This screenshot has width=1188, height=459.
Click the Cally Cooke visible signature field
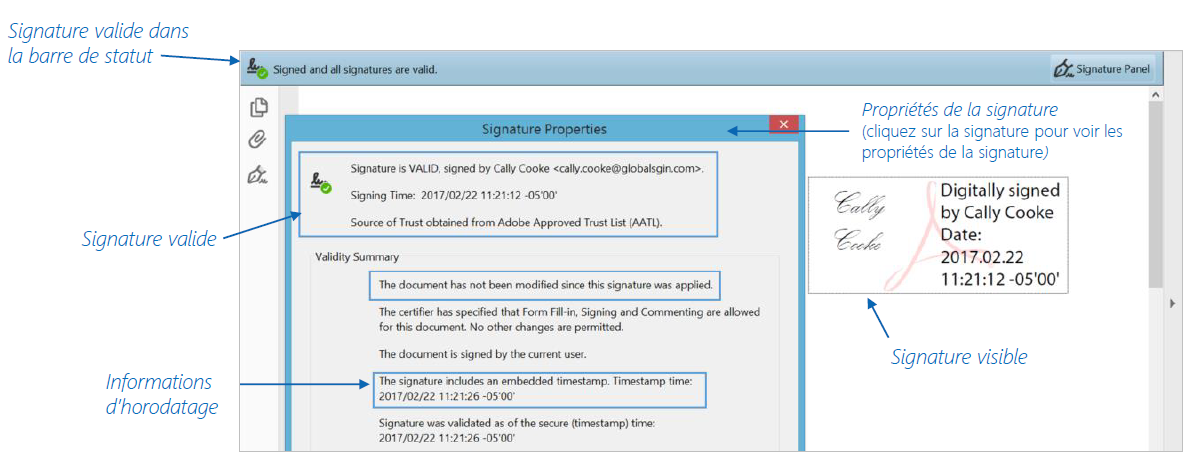(x=938, y=236)
